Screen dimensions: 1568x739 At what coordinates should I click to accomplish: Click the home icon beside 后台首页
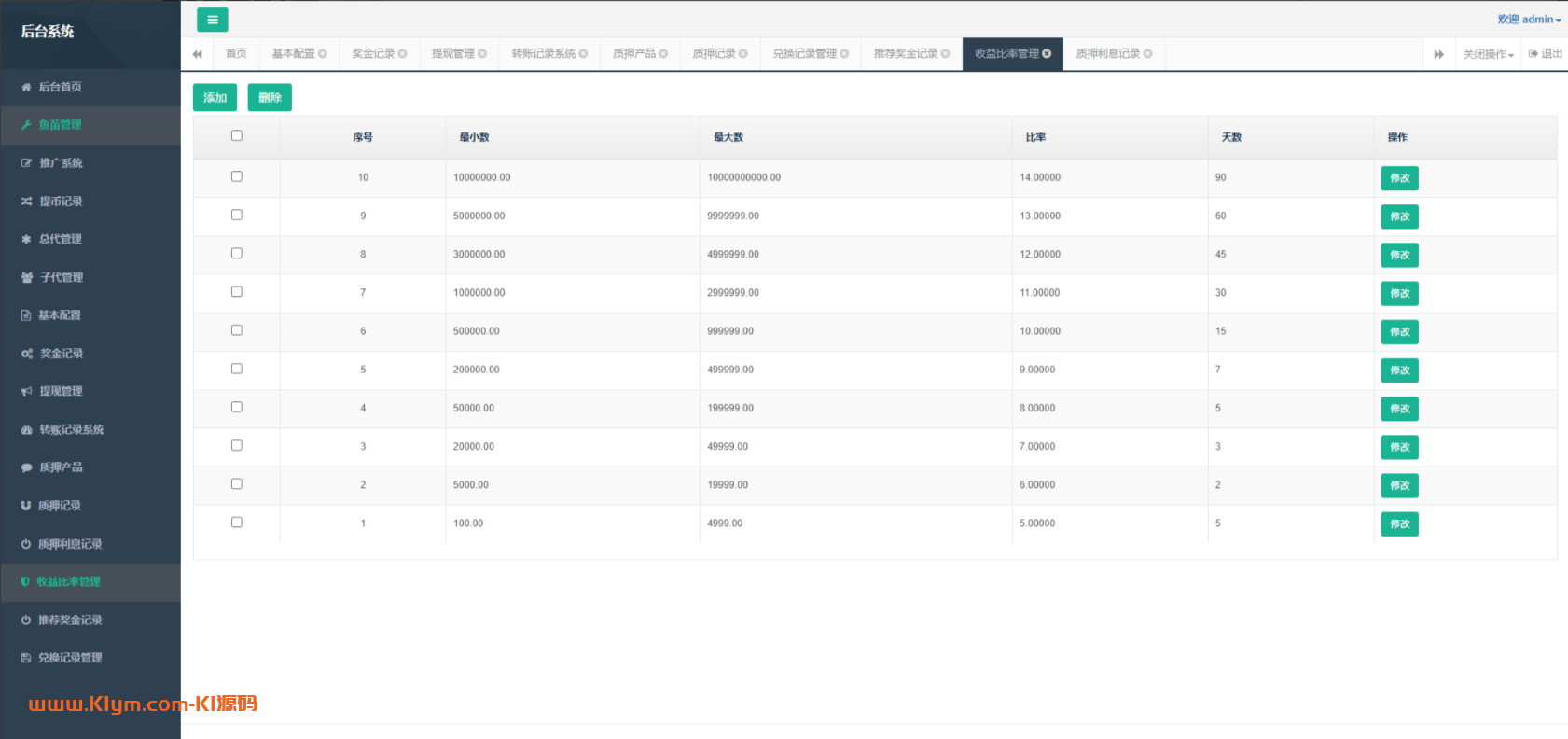tap(26, 87)
